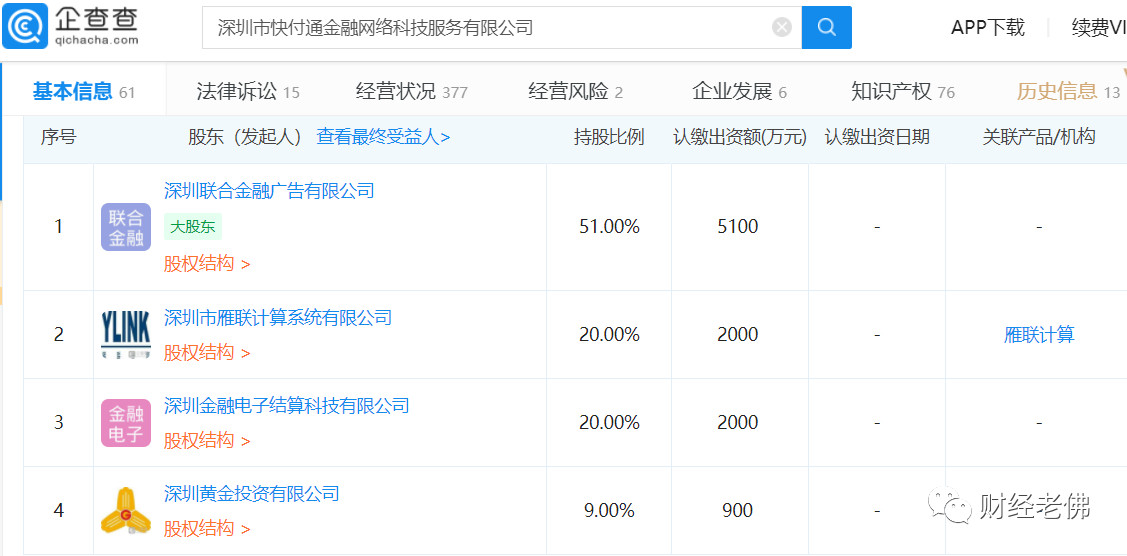Open the 经营风险 tab
The image size is (1127, 556).
pos(576,91)
